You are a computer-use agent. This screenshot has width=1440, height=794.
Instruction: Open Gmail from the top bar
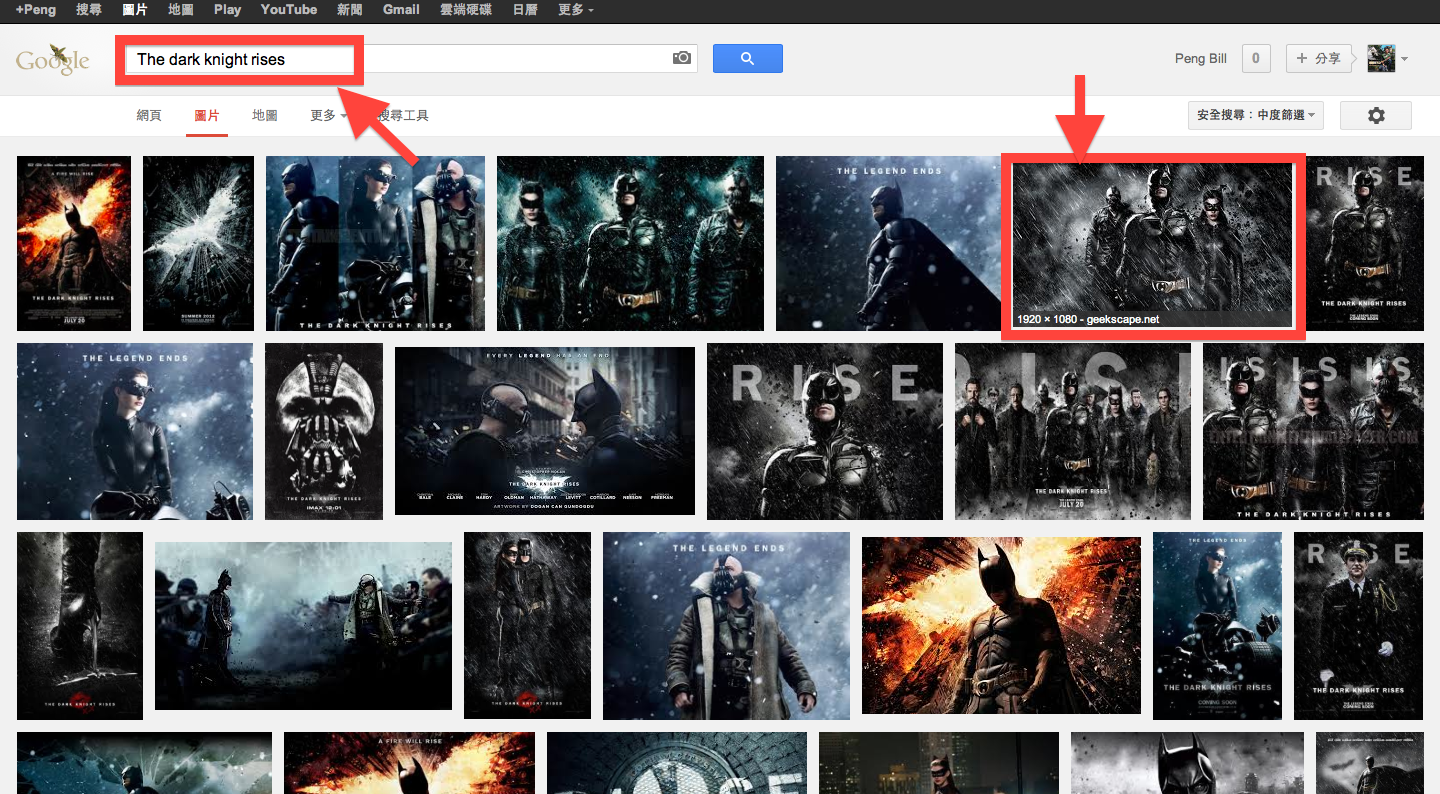(401, 9)
